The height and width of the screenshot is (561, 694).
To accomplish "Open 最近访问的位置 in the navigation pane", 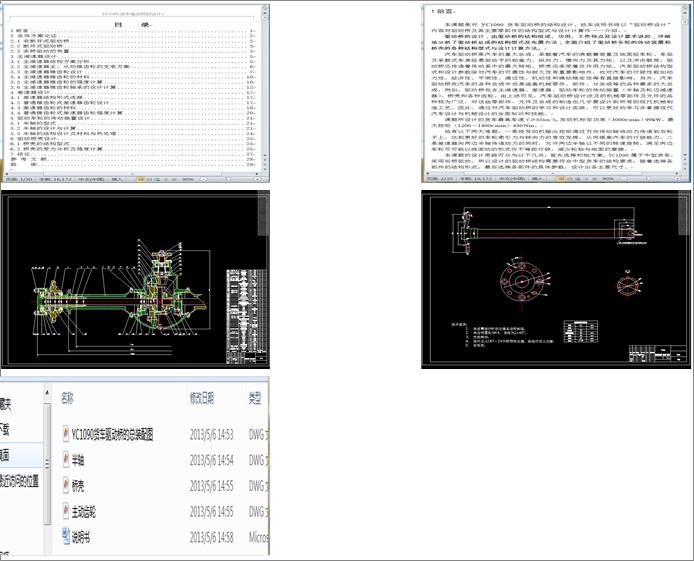I will [19, 480].
